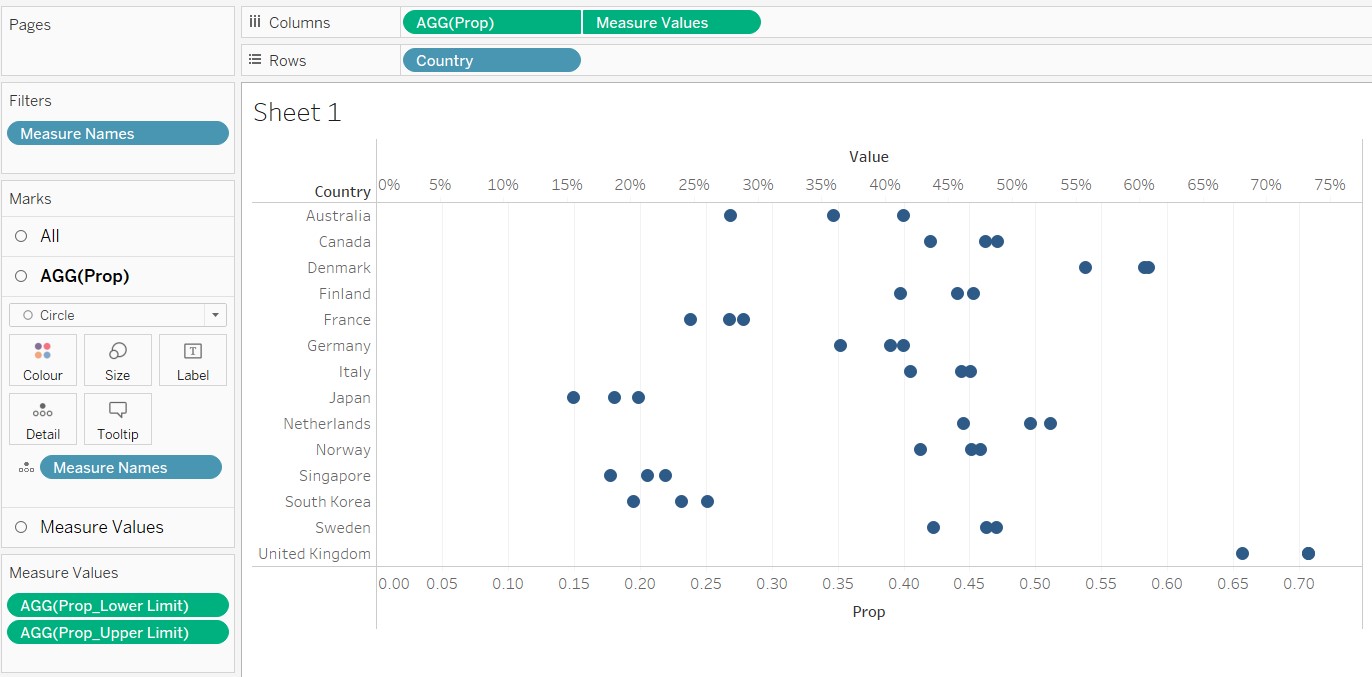Screen dimensions: 1372x677
Task: Click the rightmost United Kingdom data point
Action: tap(1308, 553)
